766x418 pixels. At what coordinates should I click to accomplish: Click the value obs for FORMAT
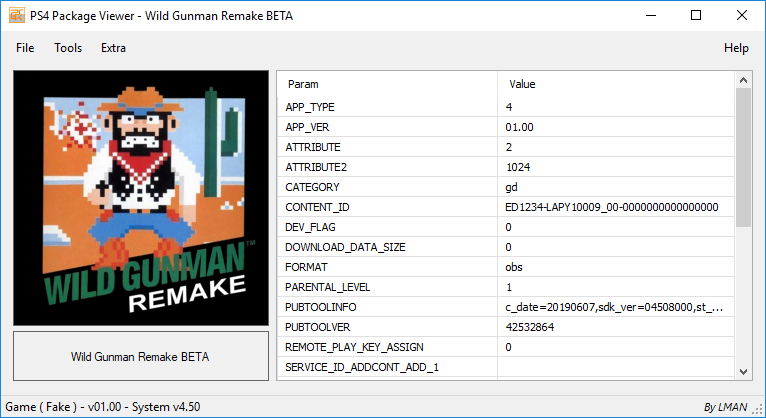coord(513,267)
